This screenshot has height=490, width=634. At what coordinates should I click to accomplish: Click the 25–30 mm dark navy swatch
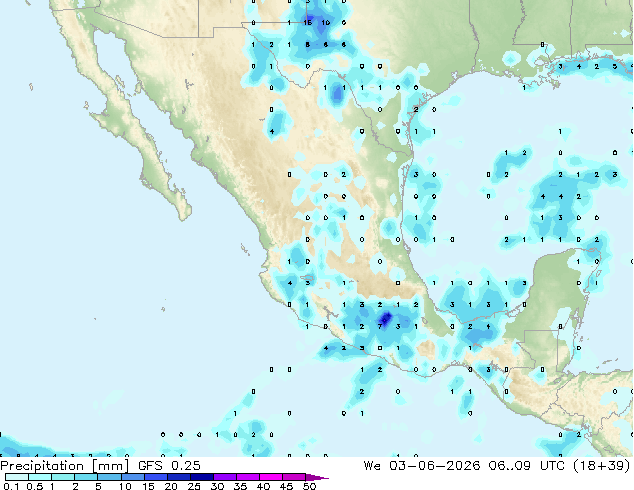pyautogui.click(x=202, y=477)
